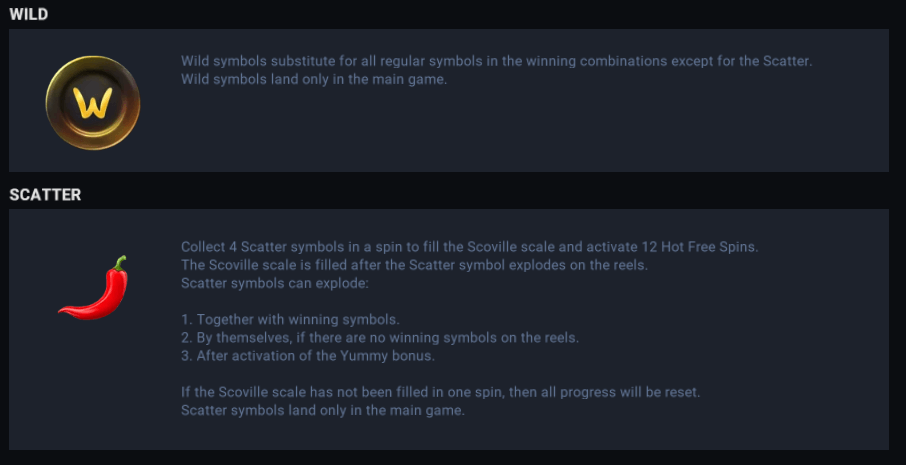
Task: Click the 'Scatter symbols can explode:' line
Action: (x=275, y=283)
